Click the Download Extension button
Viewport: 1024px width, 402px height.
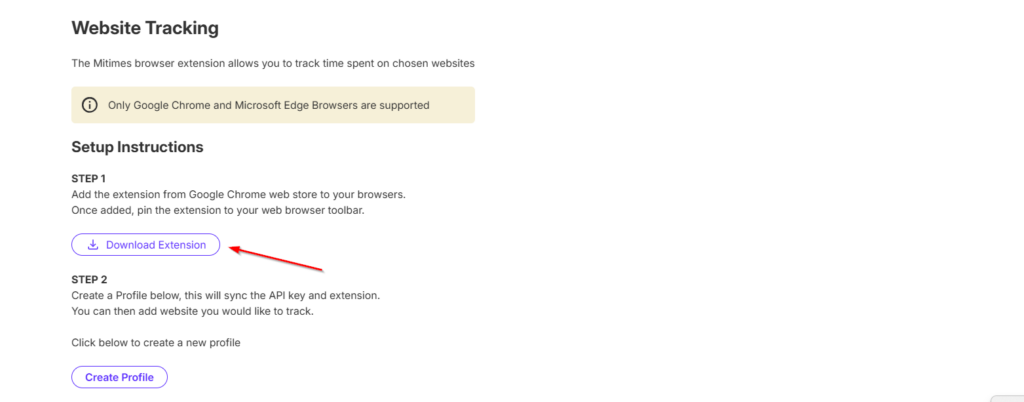tap(145, 245)
